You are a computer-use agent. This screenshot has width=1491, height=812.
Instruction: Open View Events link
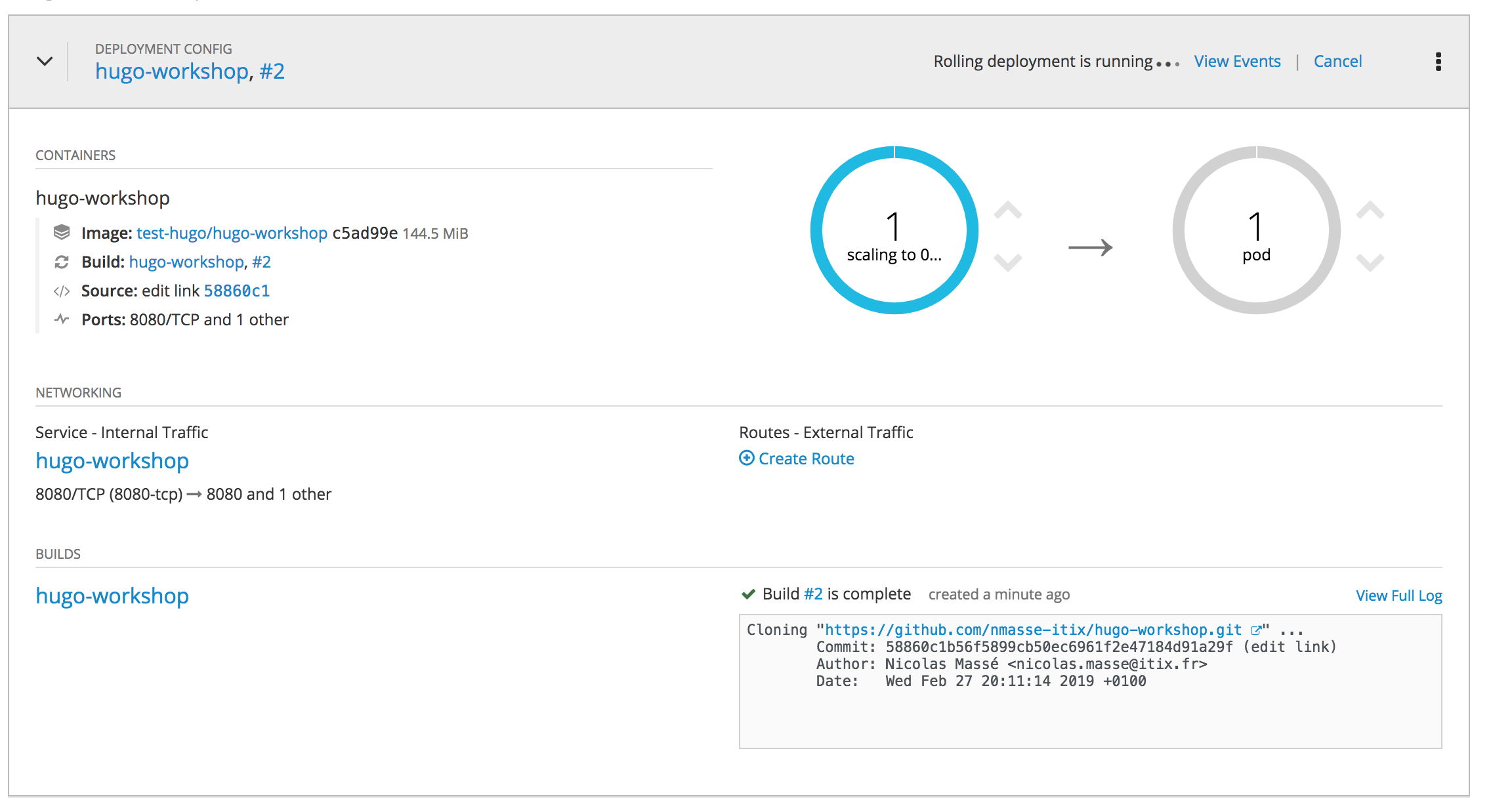coord(1237,62)
